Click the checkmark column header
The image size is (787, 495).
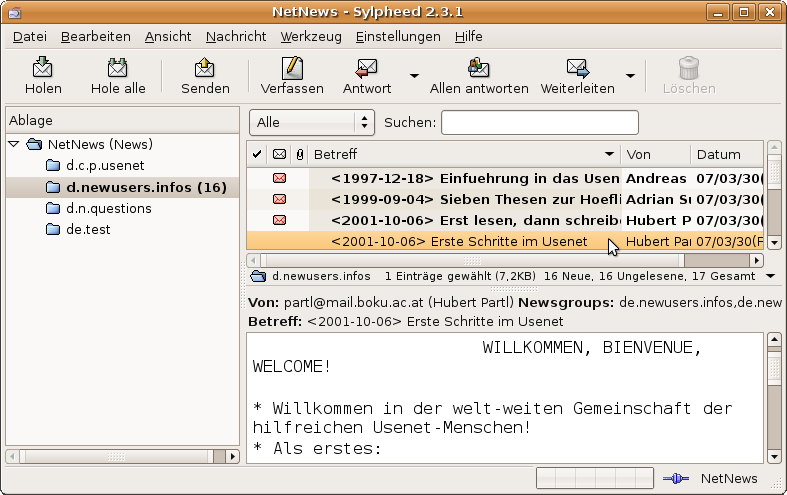click(257, 155)
